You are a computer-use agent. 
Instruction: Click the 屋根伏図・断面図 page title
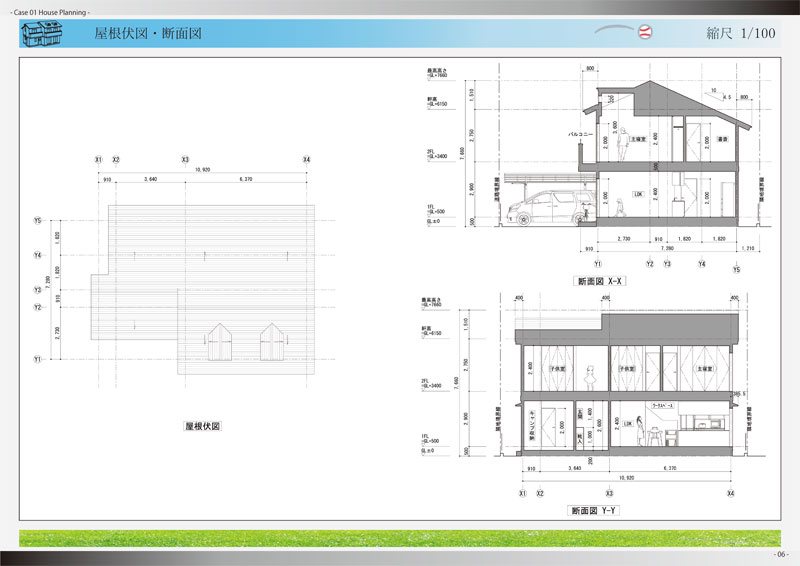coord(148,33)
